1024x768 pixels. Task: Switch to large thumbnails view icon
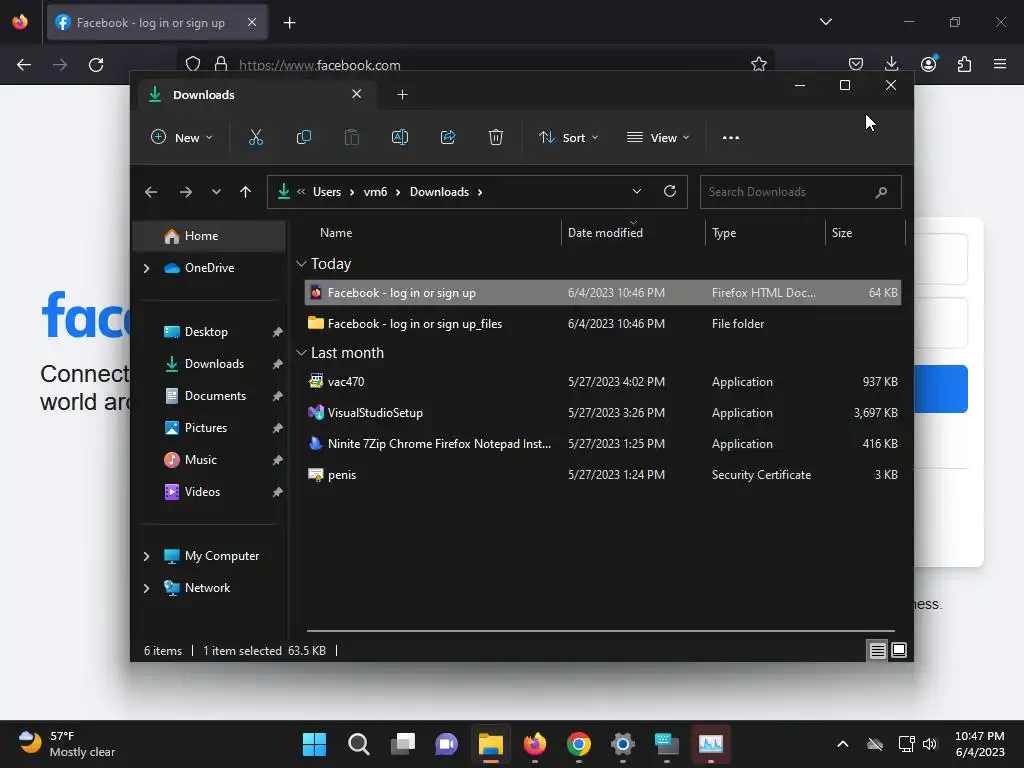pyautogui.click(x=899, y=650)
